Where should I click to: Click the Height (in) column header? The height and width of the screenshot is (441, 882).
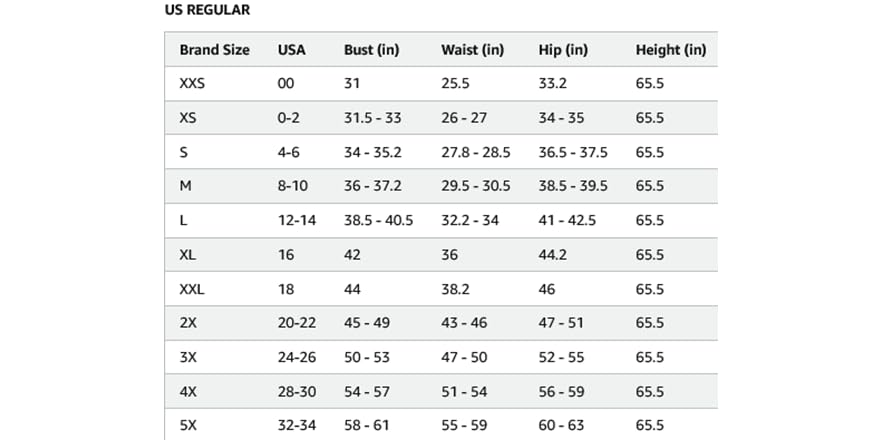coord(670,50)
